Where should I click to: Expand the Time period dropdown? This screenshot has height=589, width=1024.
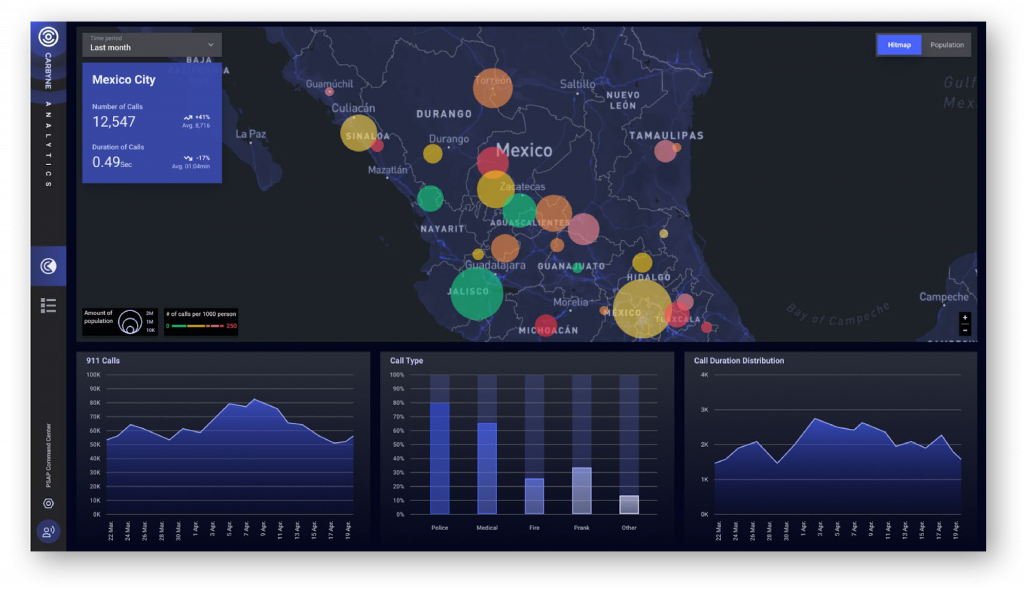(x=152, y=44)
